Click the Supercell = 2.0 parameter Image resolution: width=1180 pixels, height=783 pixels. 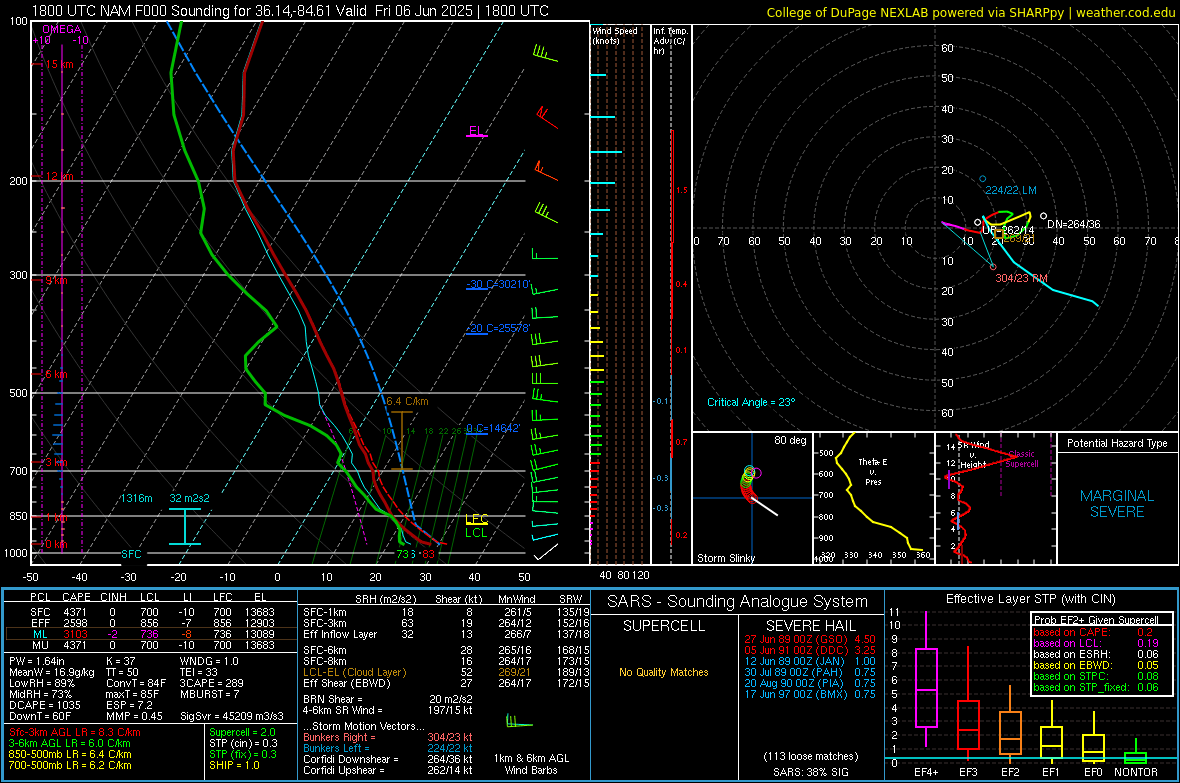point(242,732)
